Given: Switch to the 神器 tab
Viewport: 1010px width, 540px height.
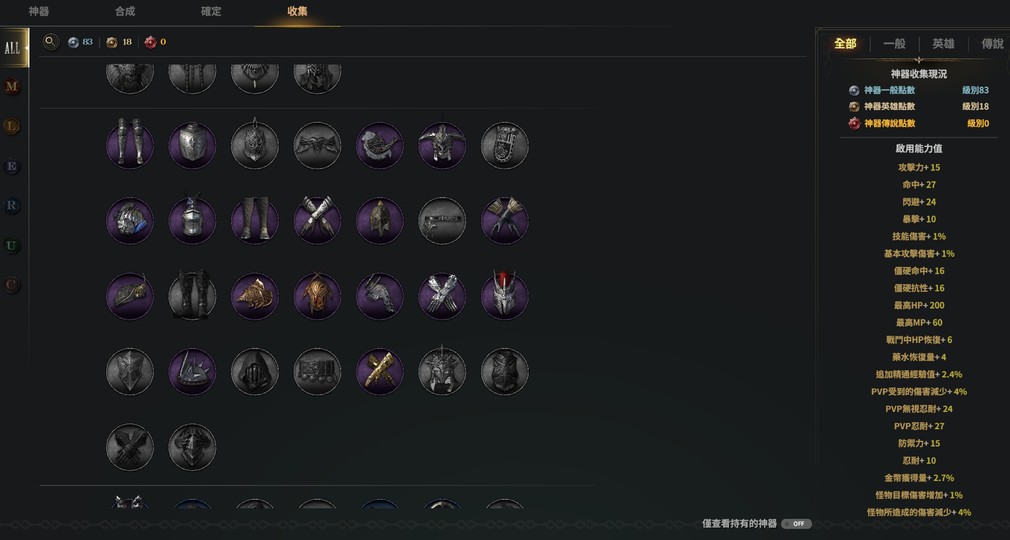Looking at the screenshot, I should tap(39, 12).
